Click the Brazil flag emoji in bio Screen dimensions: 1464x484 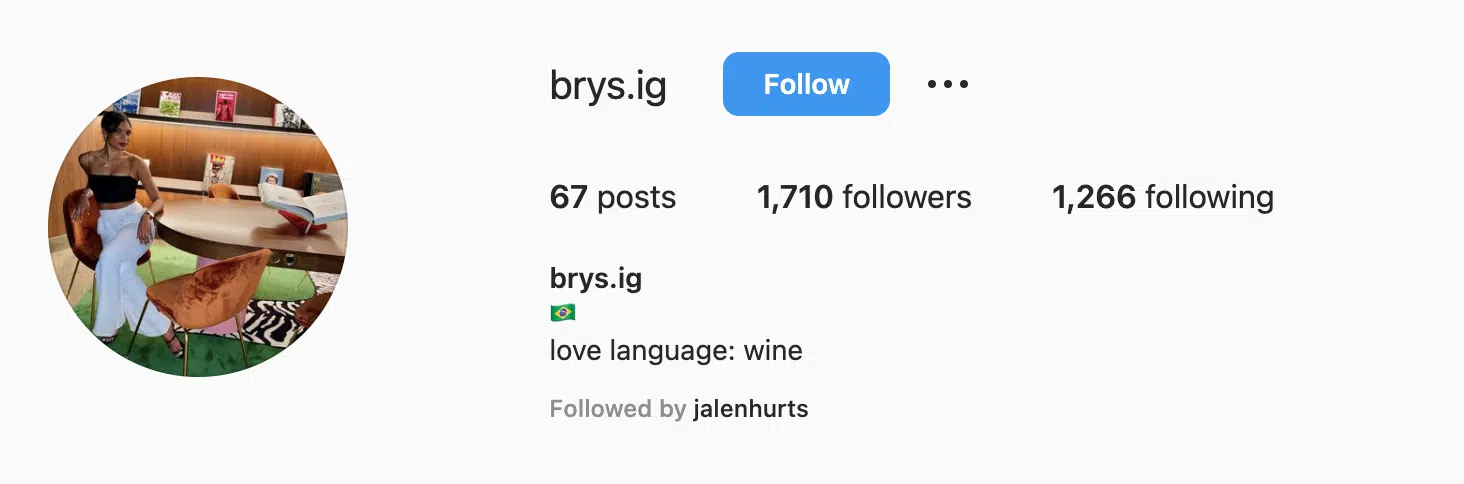coord(563,313)
